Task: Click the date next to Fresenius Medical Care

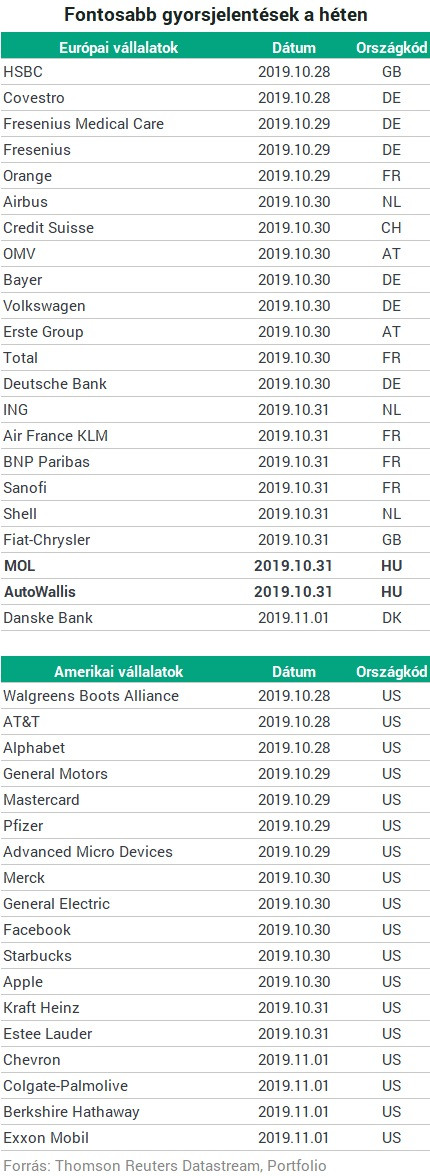Action: coord(293,124)
